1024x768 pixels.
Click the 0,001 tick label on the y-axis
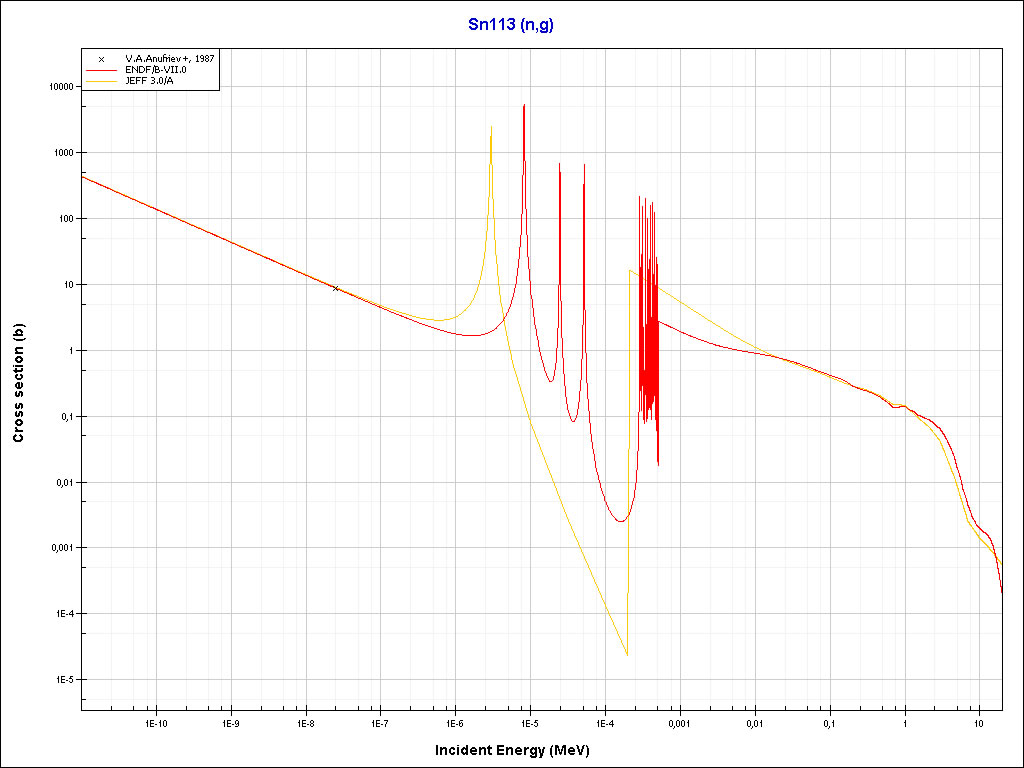[59, 548]
